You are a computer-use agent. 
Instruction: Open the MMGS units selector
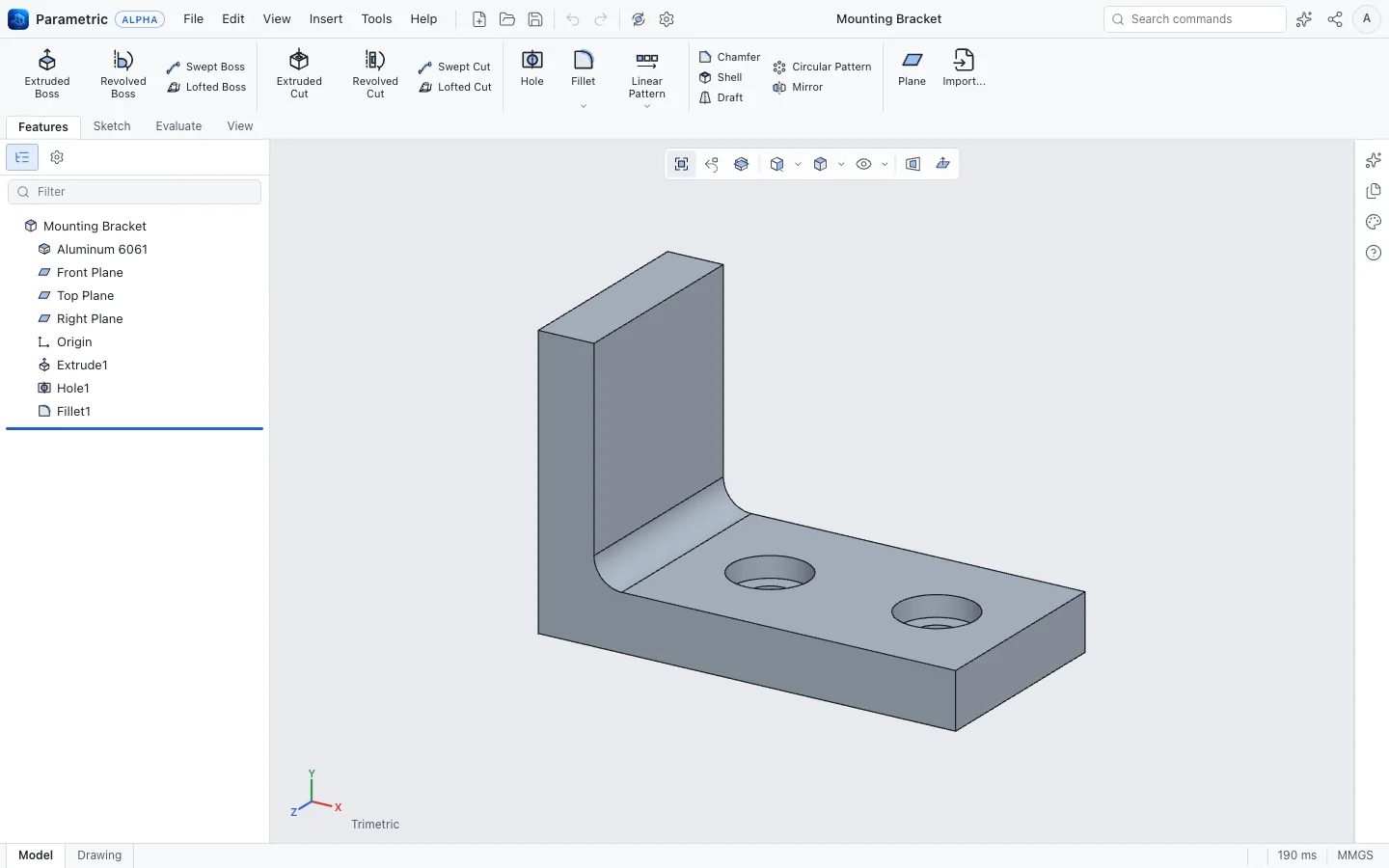tap(1355, 855)
